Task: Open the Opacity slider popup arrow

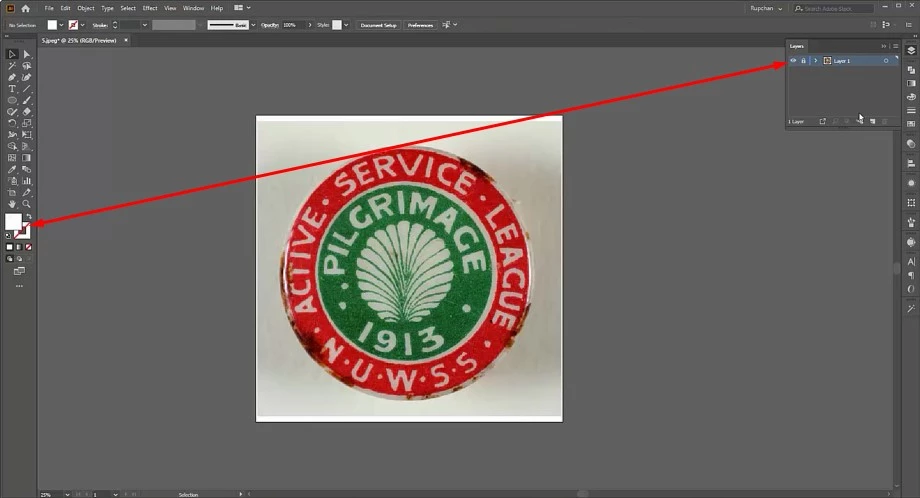Action: pyautogui.click(x=310, y=25)
